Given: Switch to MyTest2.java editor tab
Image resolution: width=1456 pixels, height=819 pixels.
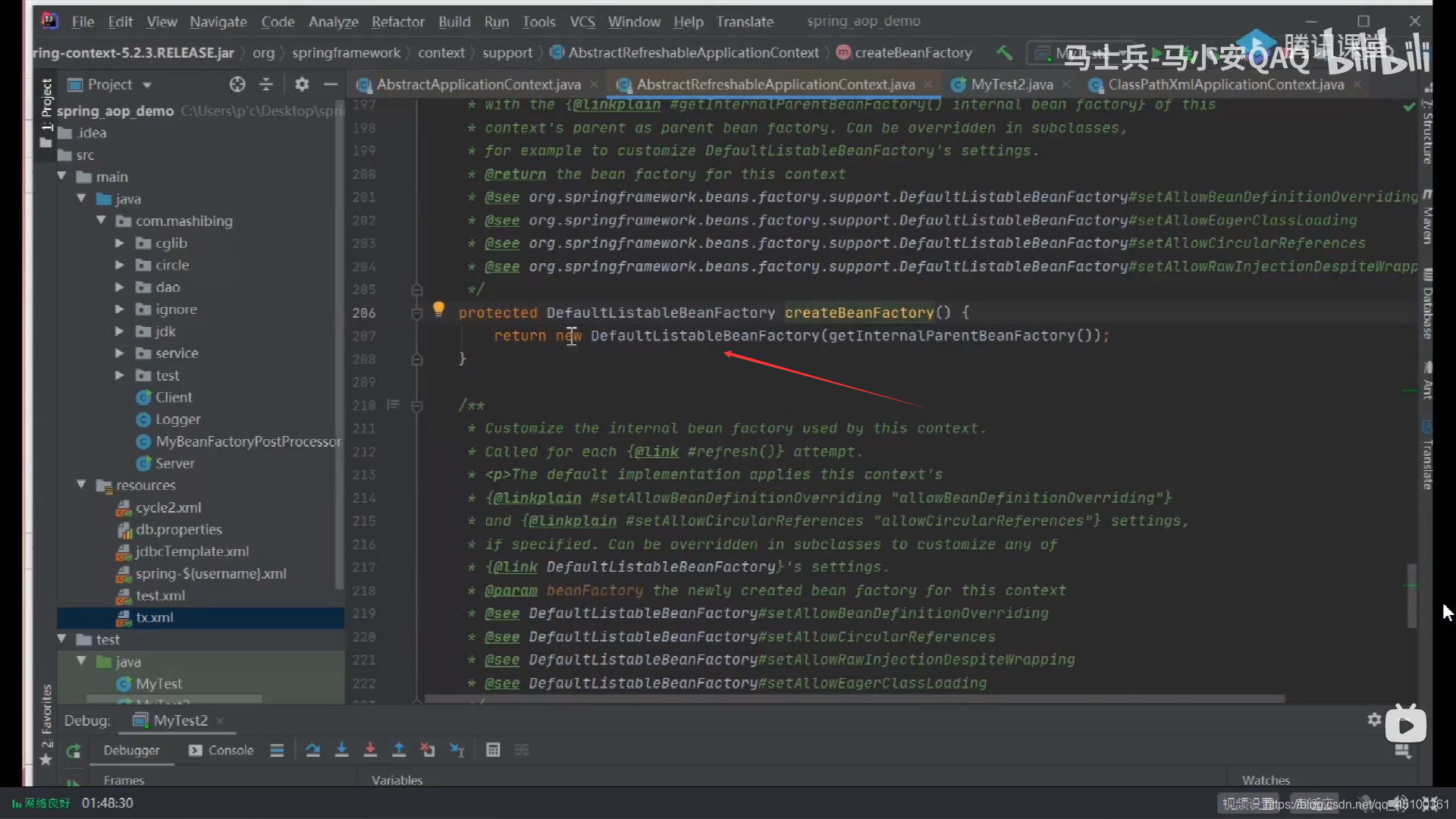Looking at the screenshot, I should 1011,84.
